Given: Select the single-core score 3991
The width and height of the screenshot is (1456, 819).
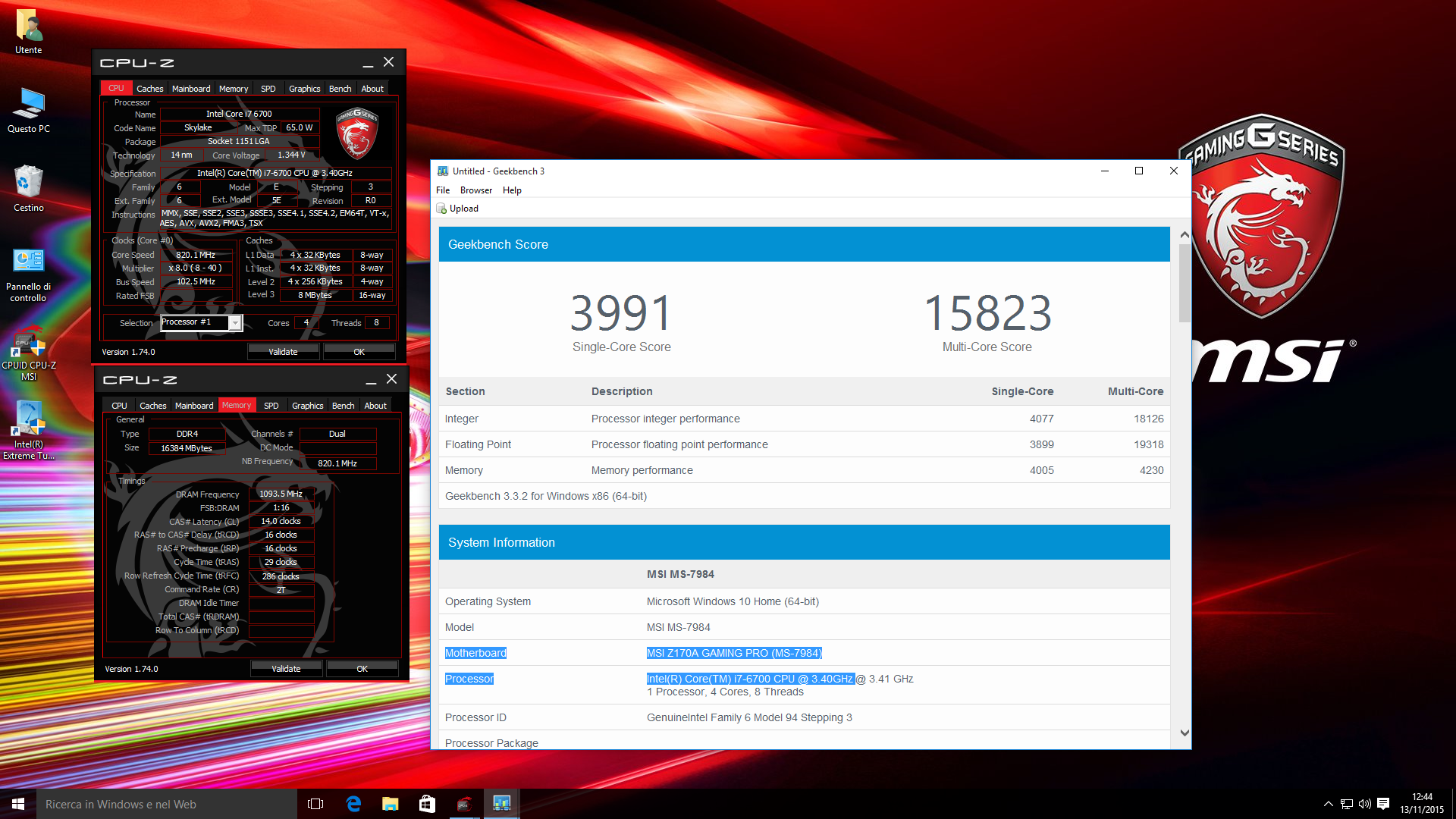Looking at the screenshot, I should pyautogui.click(x=621, y=313).
